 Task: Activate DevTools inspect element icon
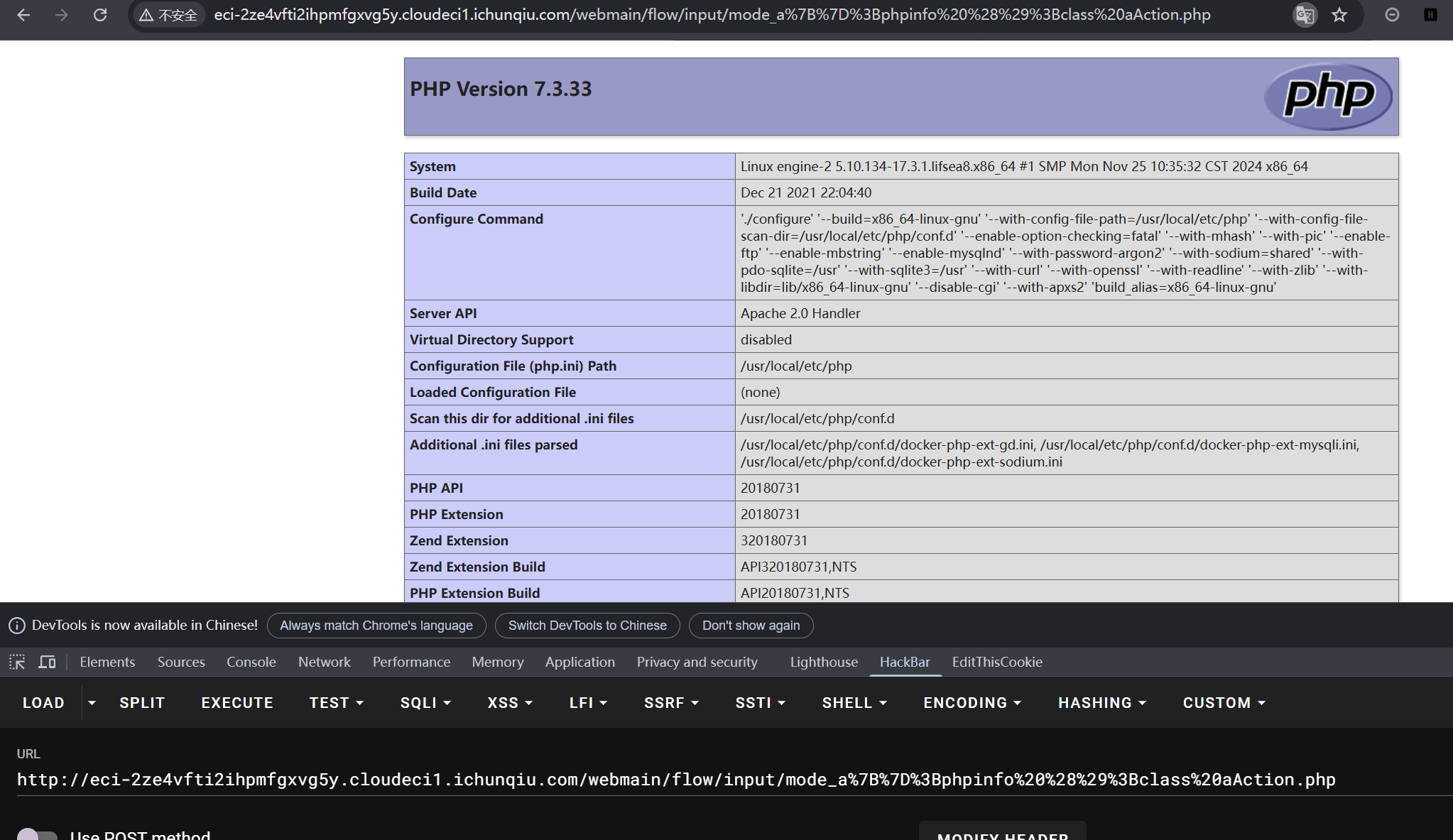(17, 662)
